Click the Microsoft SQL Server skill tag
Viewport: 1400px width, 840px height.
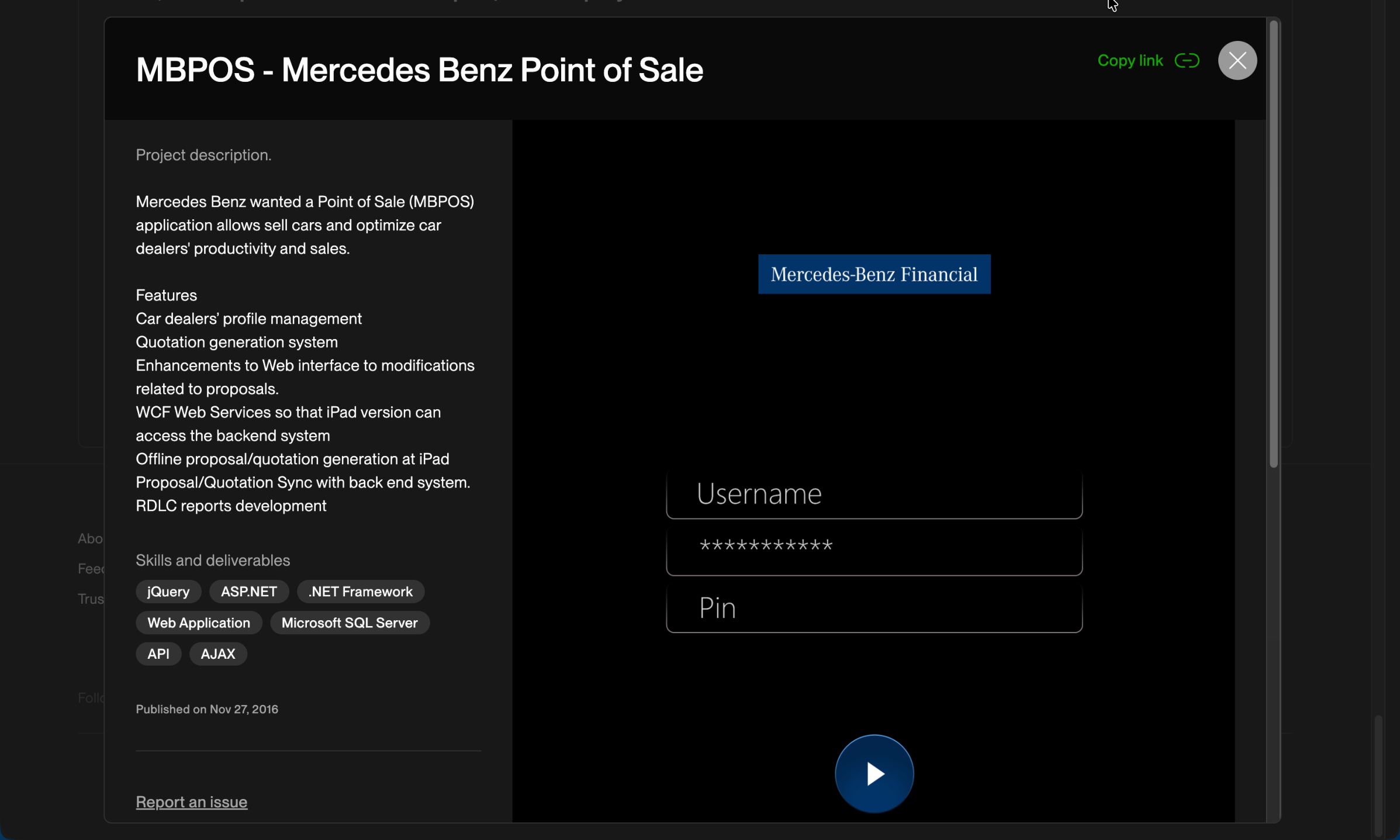[350, 623]
